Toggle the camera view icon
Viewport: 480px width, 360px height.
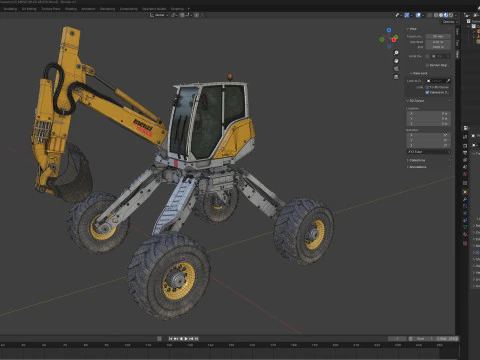pyautogui.click(x=396, y=69)
